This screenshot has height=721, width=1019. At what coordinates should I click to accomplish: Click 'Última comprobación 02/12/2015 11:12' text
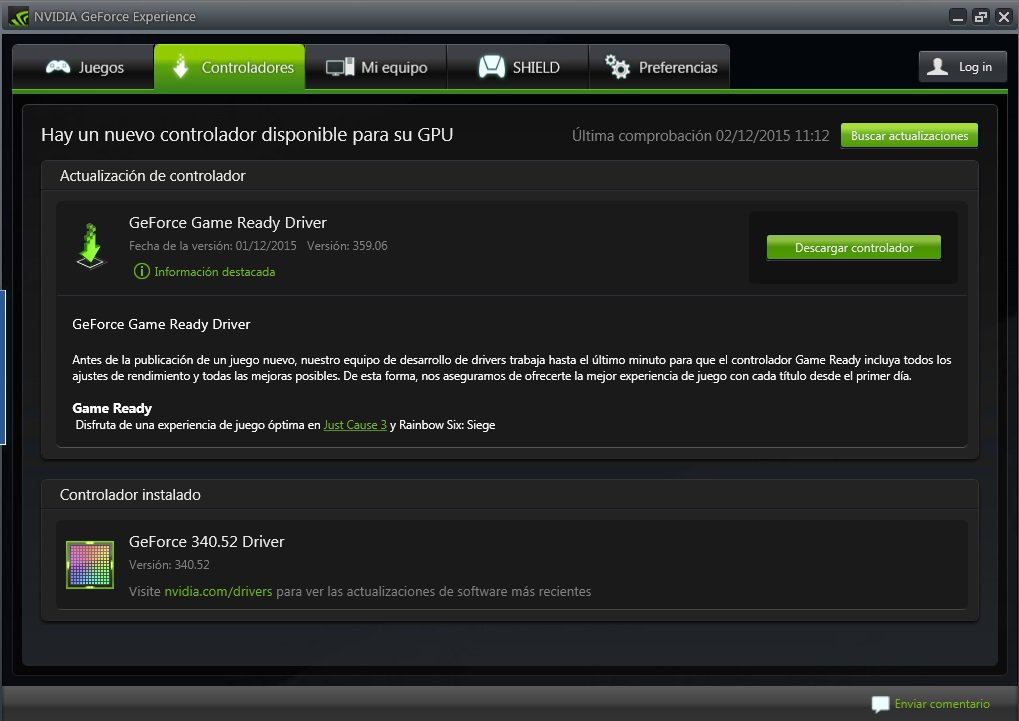point(701,135)
